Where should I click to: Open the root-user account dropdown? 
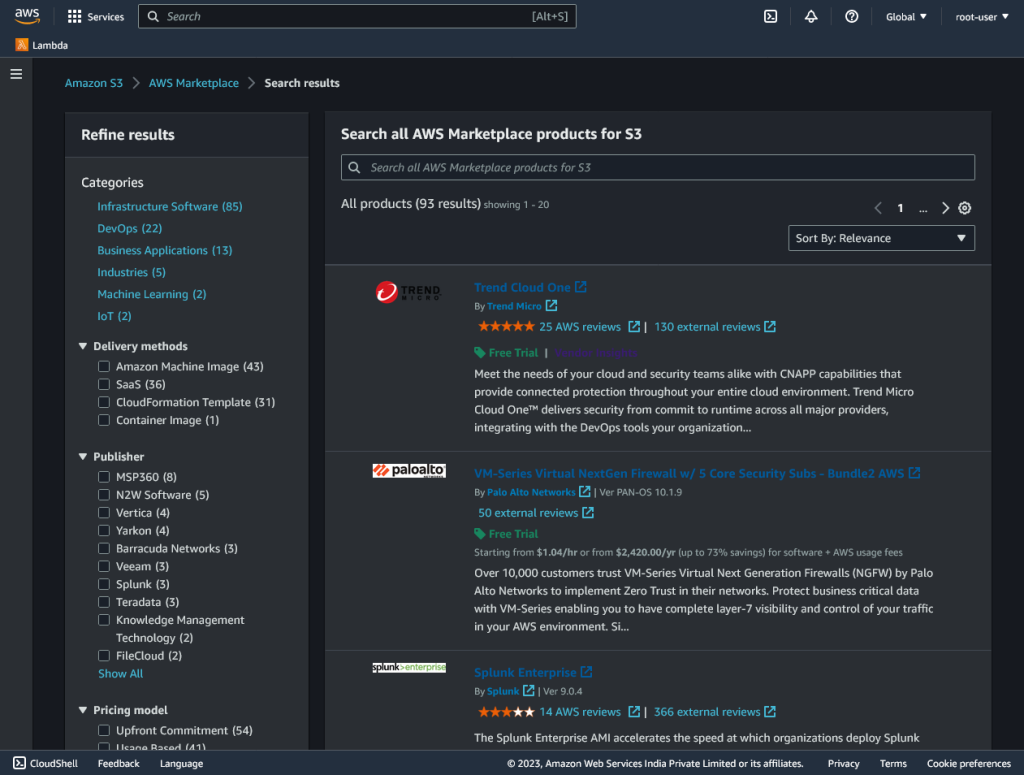tap(982, 16)
